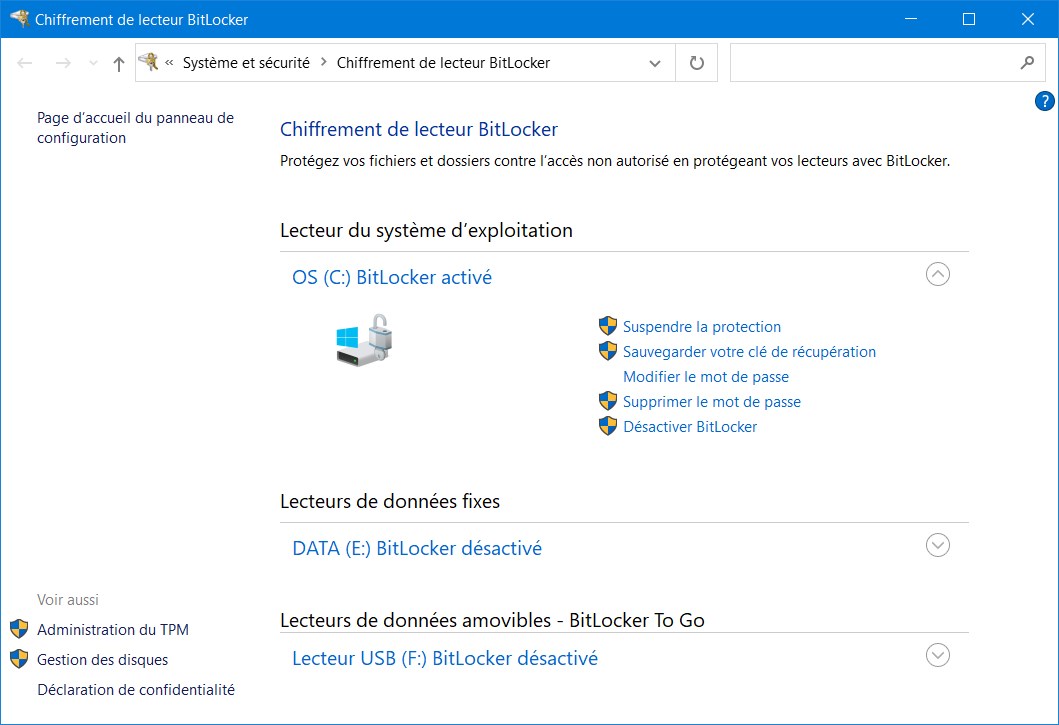Click the Chiffrement de lecteur BitLocker page title
Viewport: 1059px width, 725px height.
[419, 129]
